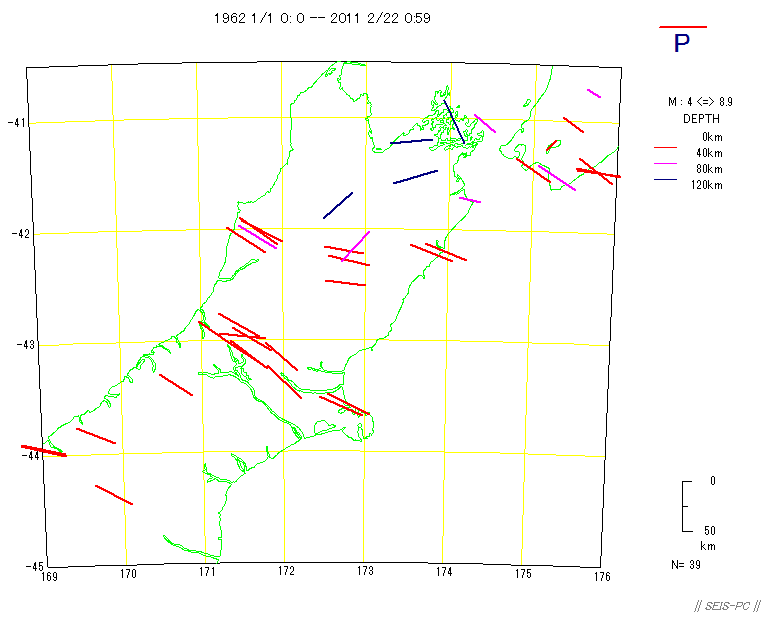Click the longitude label "175"
This screenshot has height=618, width=783.
(x=523, y=574)
